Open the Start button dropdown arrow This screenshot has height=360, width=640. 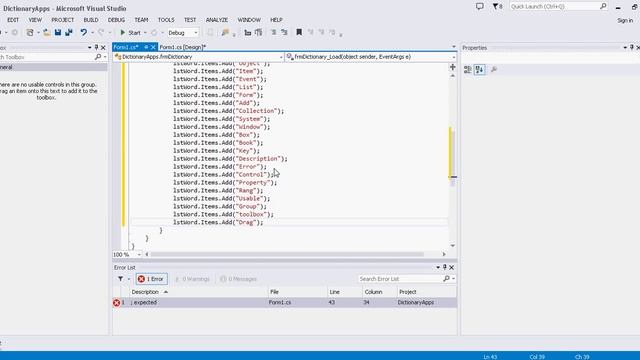[x=145, y=33]
